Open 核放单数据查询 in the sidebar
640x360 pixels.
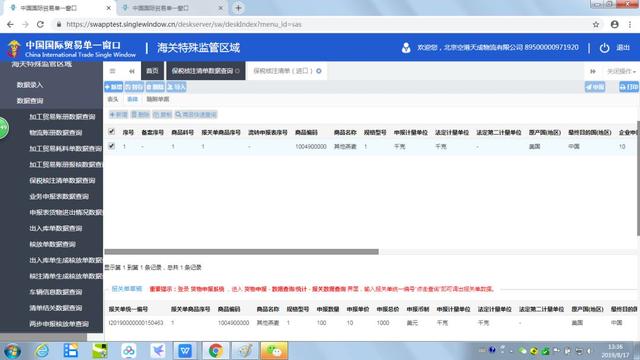53,244
